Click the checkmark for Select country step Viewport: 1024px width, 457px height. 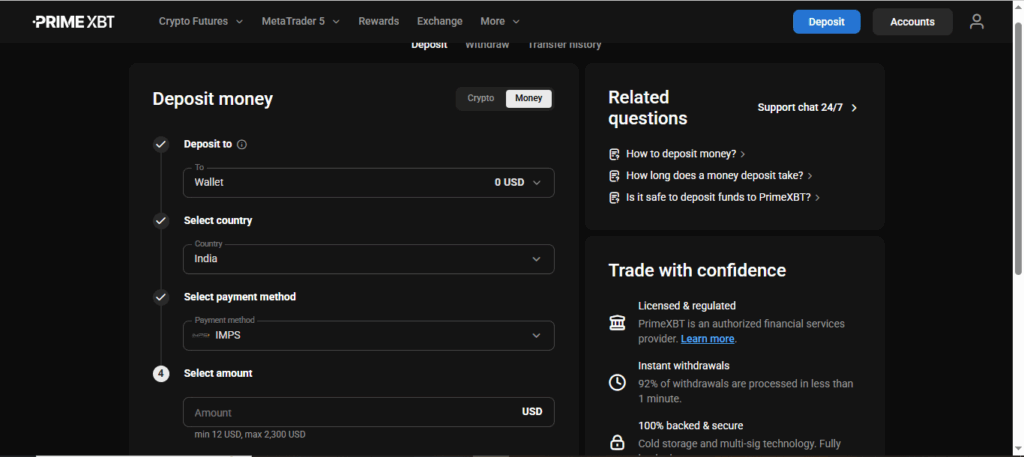[x=161, y=220]
